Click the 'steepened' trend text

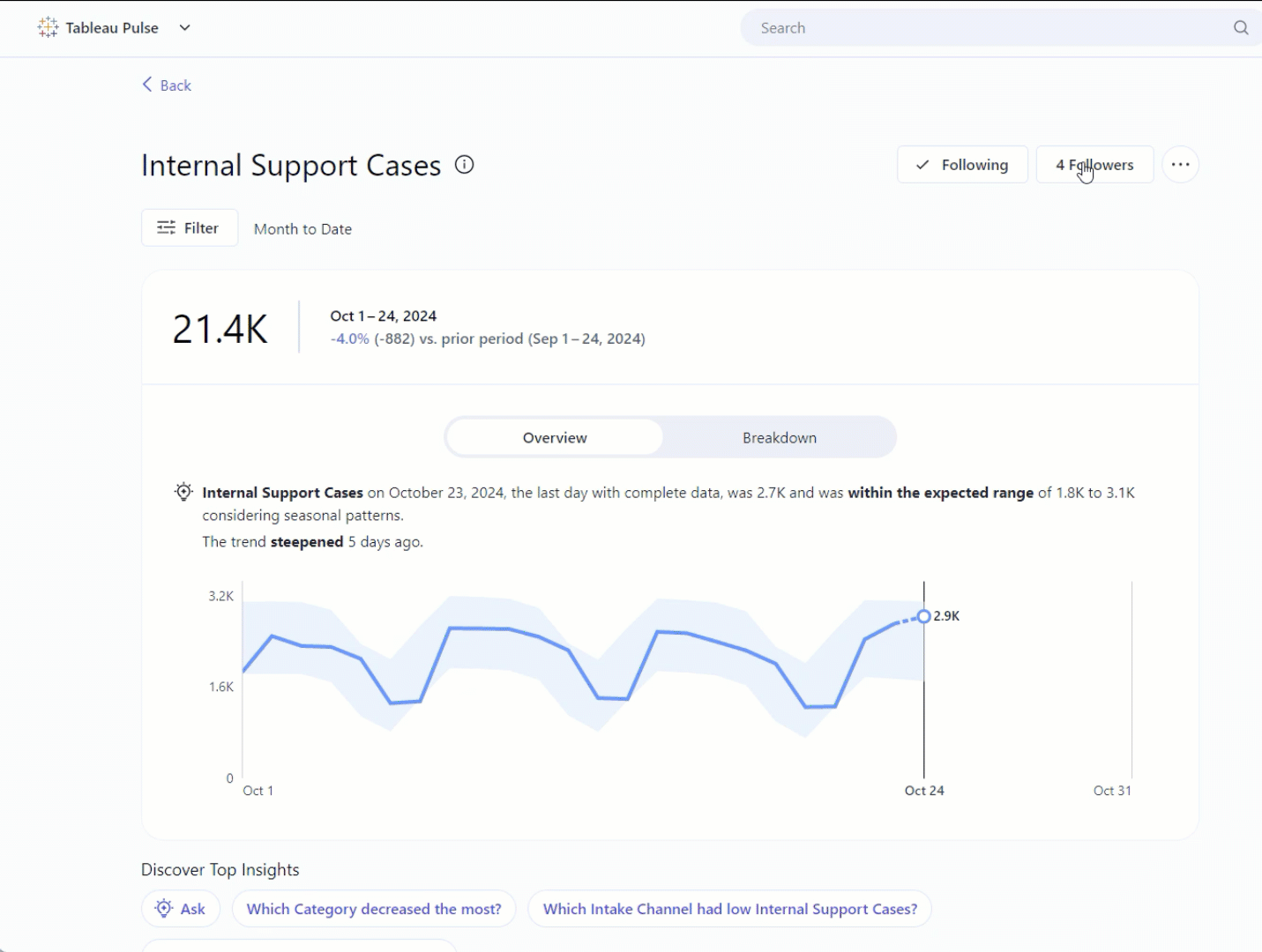(x=307, y=541)
